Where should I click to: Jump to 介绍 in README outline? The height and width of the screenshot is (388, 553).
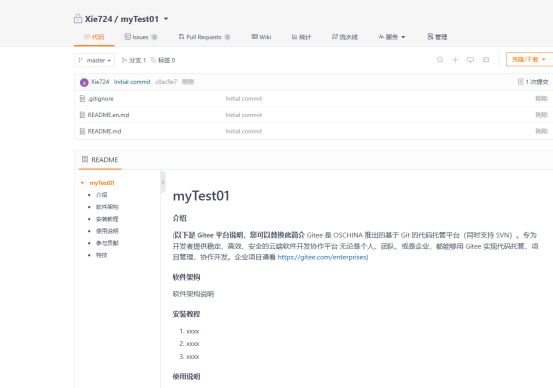tap(102, 195)
